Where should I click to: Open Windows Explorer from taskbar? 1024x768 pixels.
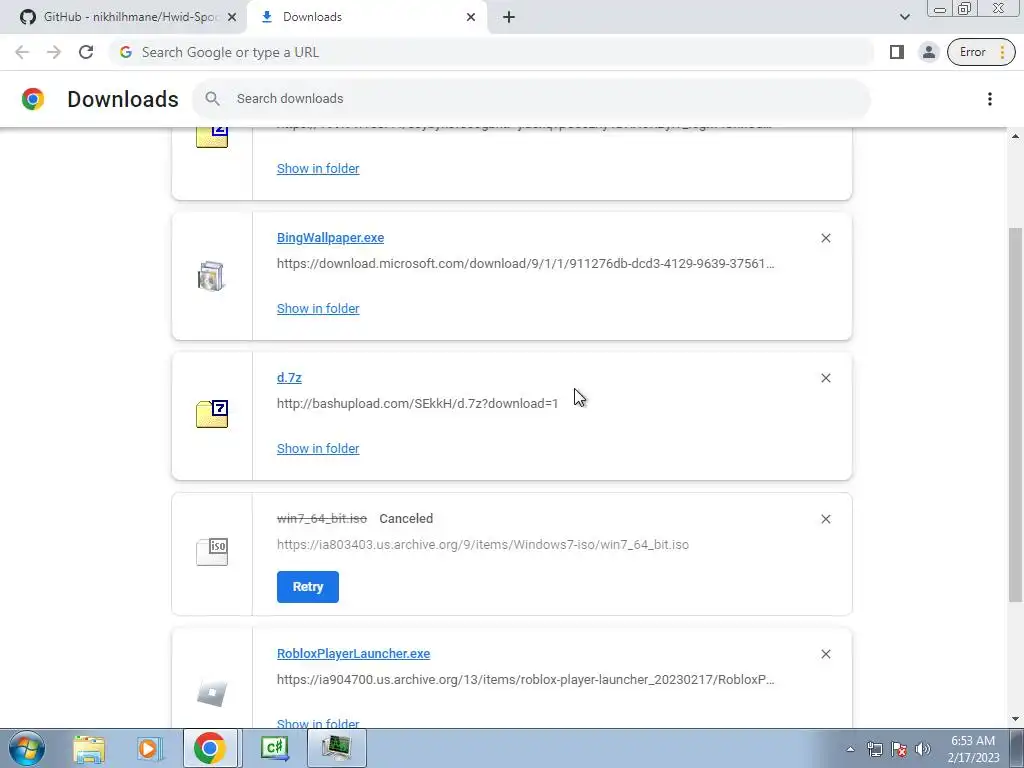click(x=89, y=748)
